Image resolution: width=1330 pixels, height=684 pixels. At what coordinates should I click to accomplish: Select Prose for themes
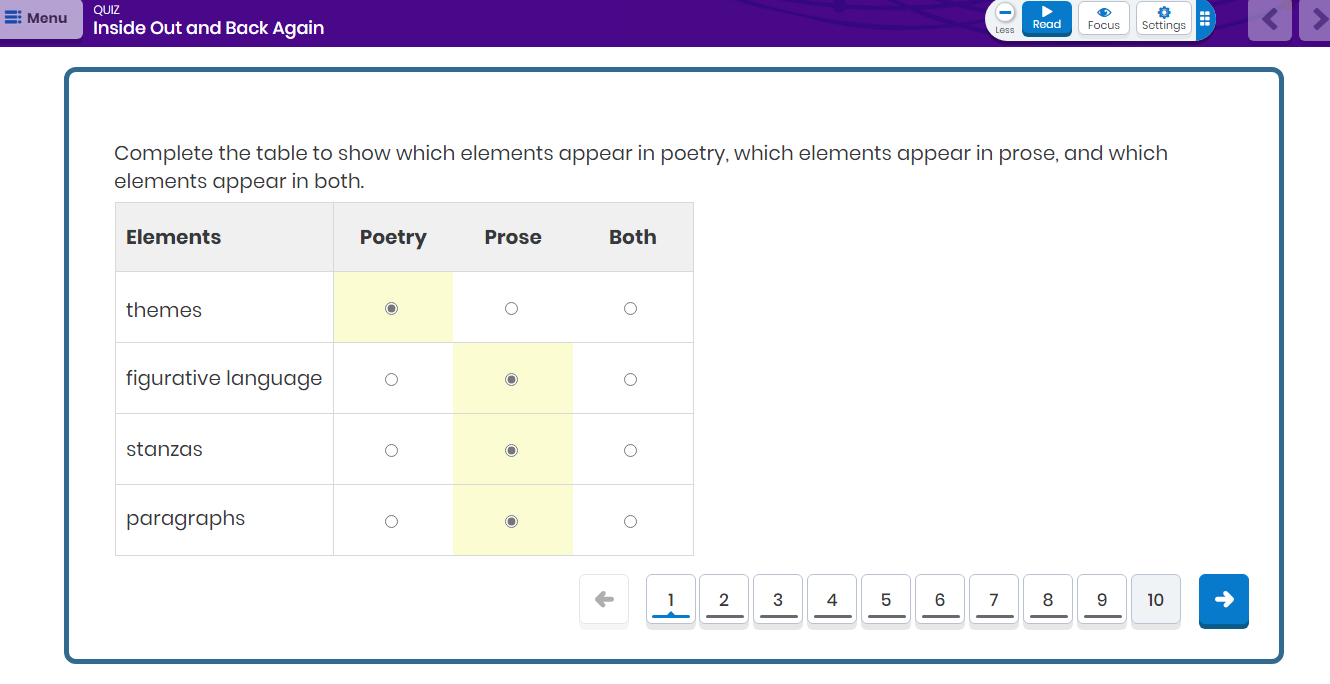511,309
